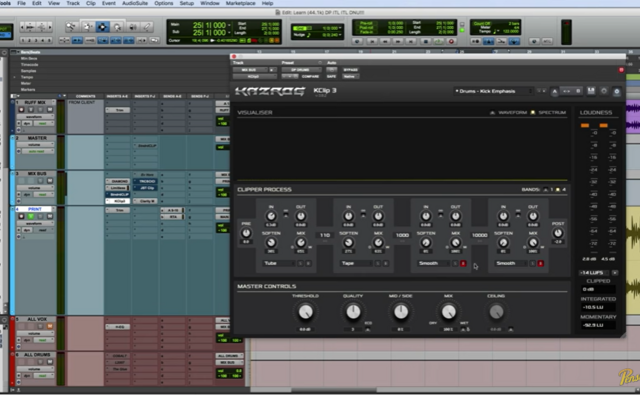Image resolution: width=640 pixels, height=396 pixels.
Task: Open the Track menu
Action: [x=73, y=3]
